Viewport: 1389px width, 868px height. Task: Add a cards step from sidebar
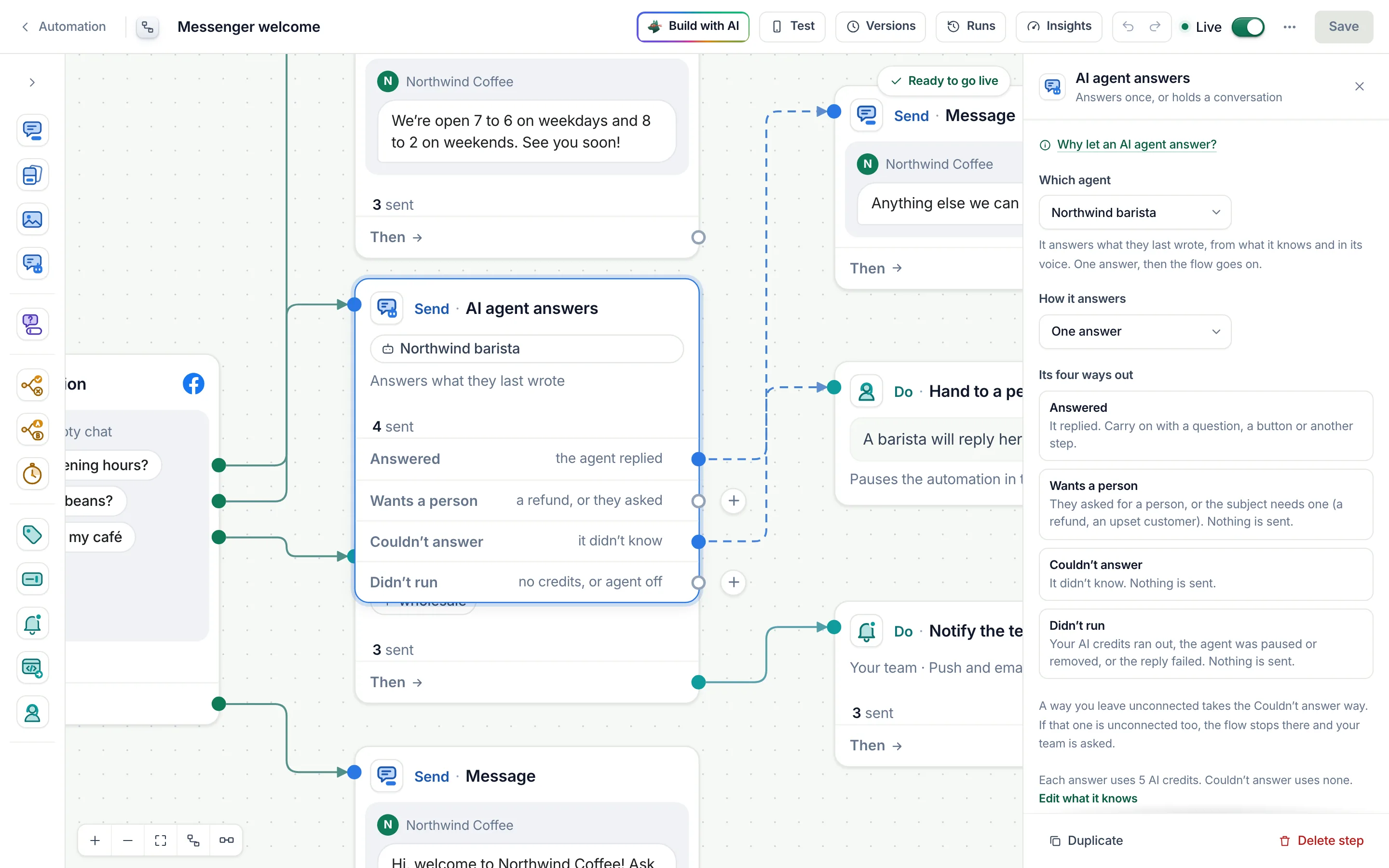click(x=32, y=175)
